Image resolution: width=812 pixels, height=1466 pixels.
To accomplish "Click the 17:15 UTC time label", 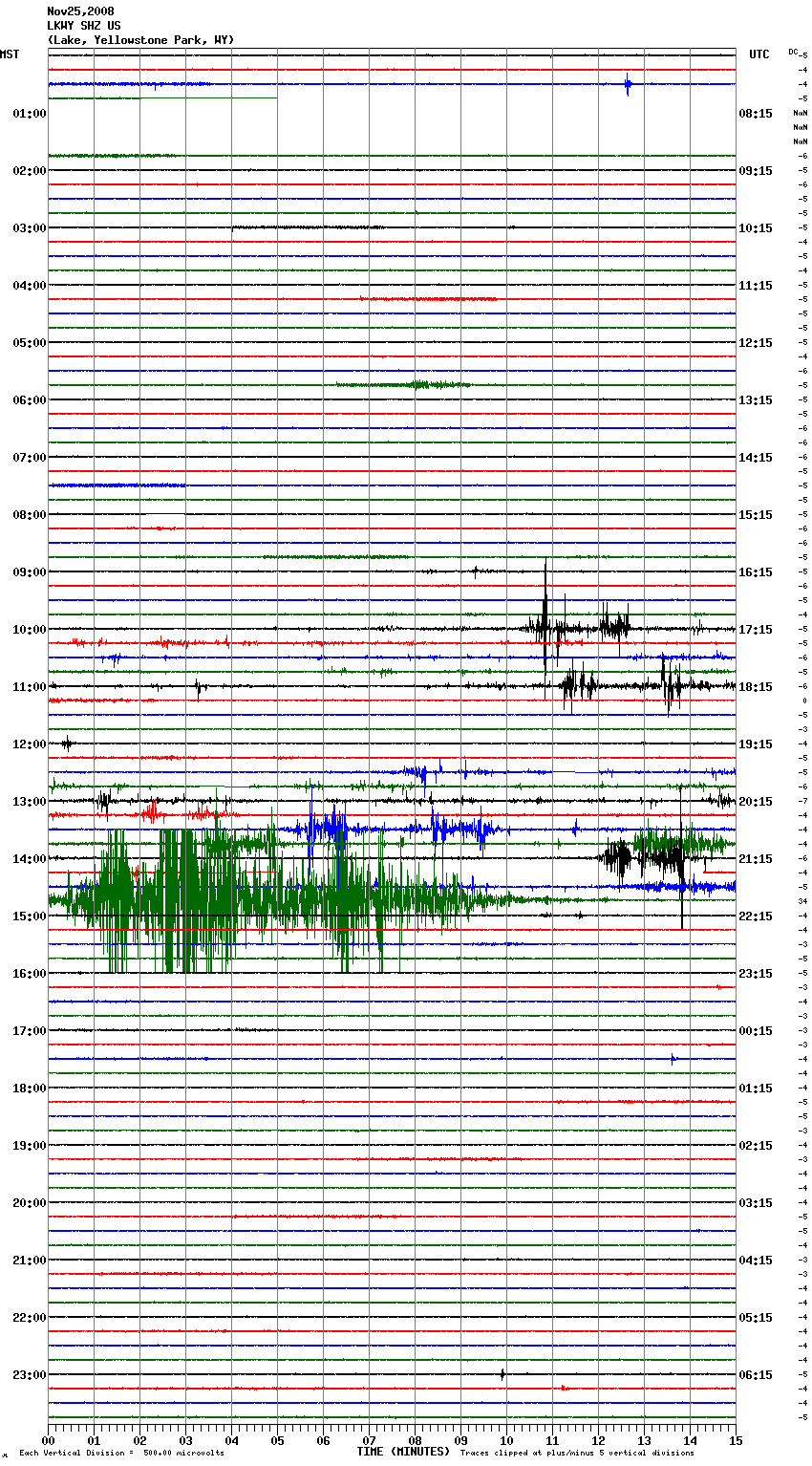I will point(756,630).
